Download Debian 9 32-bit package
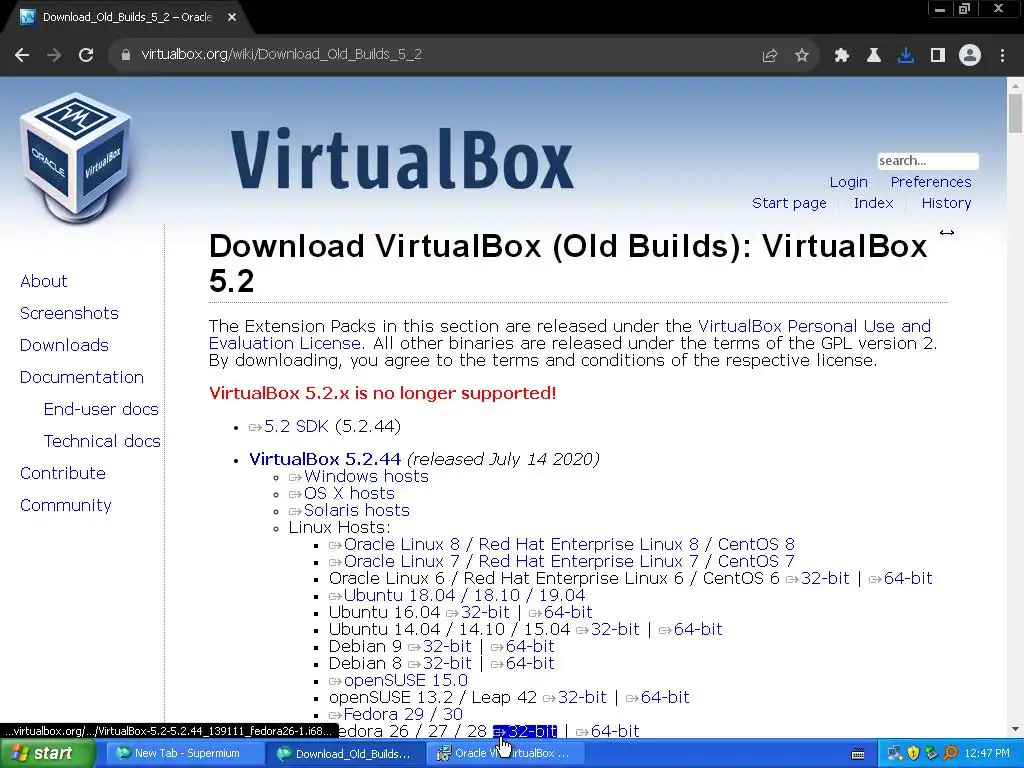 447,647
